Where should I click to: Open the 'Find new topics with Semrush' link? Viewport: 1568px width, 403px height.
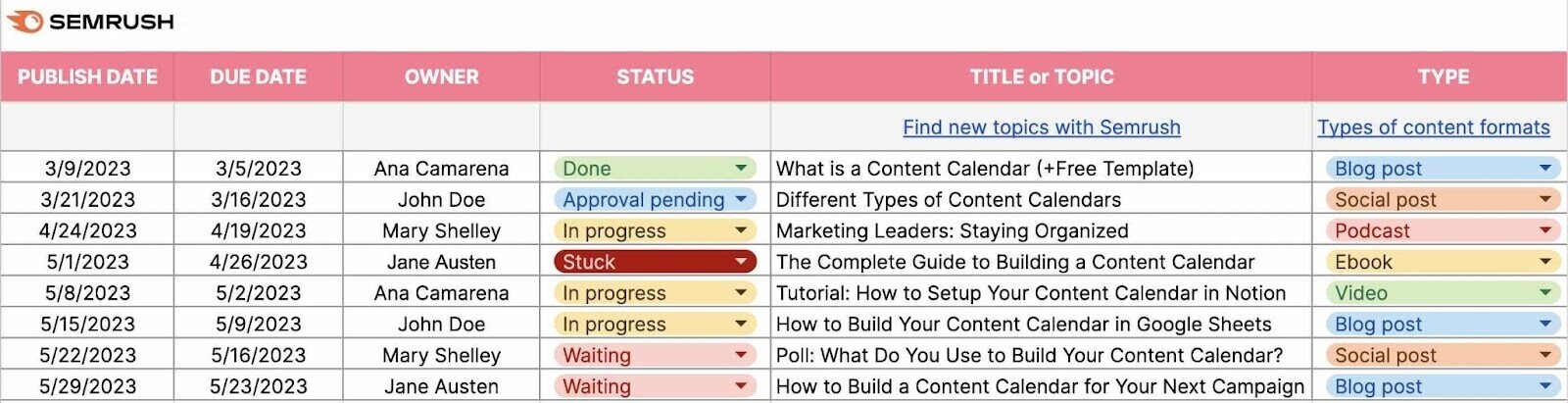coord(1041,127)
